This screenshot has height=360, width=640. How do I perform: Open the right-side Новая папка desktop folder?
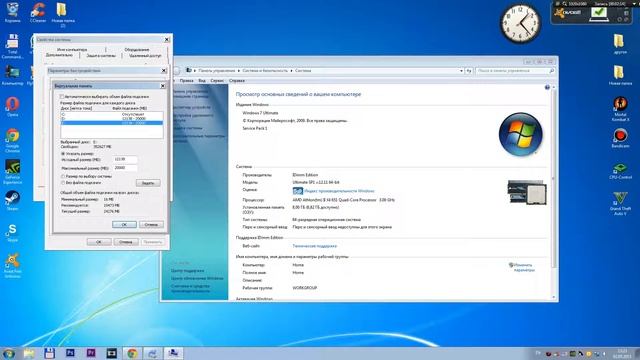620,75
